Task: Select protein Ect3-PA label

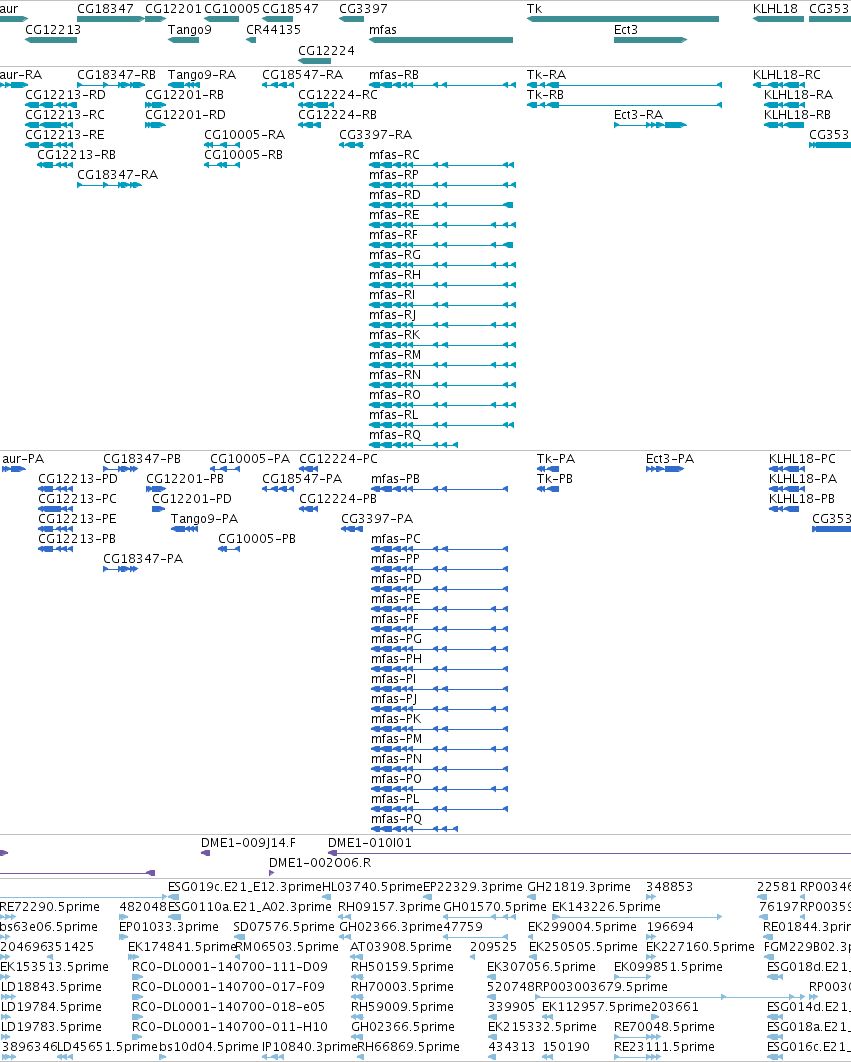Action: (x=669, y=459)
